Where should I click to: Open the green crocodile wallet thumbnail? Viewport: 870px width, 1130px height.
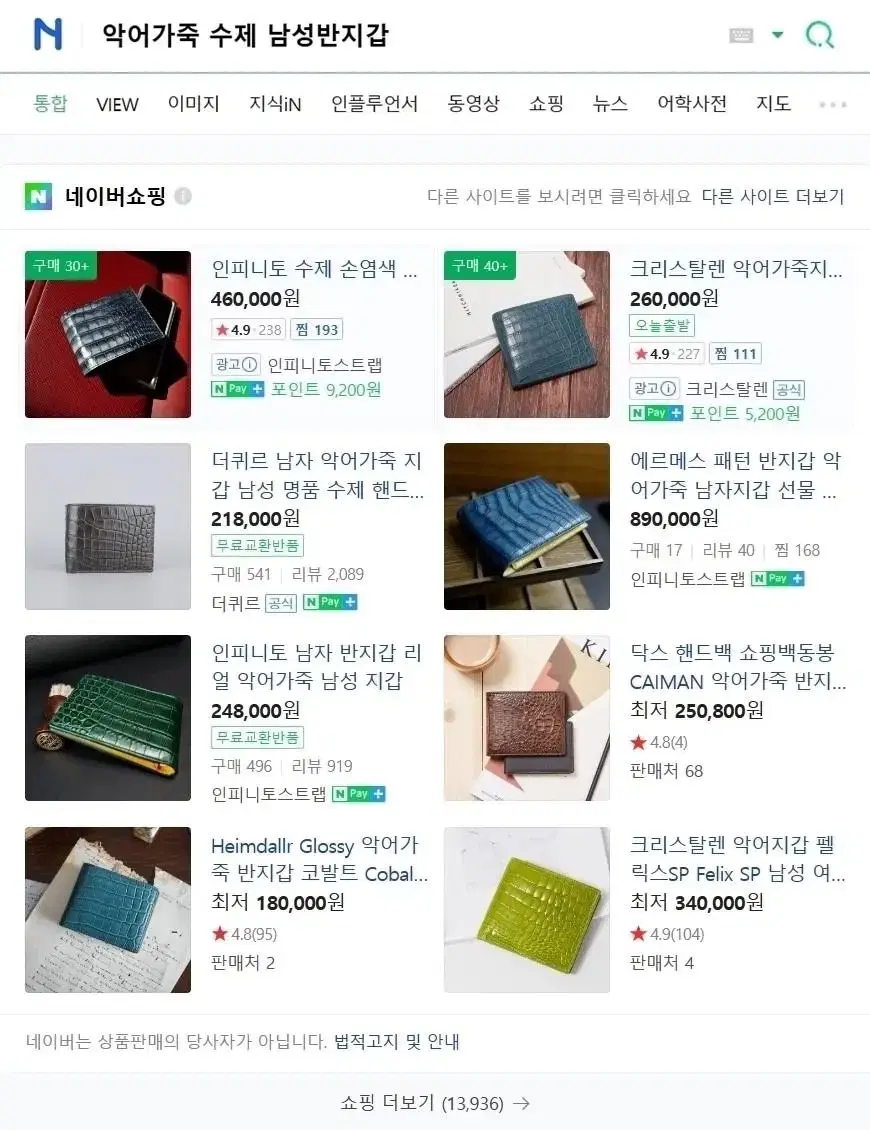[108, 718]
